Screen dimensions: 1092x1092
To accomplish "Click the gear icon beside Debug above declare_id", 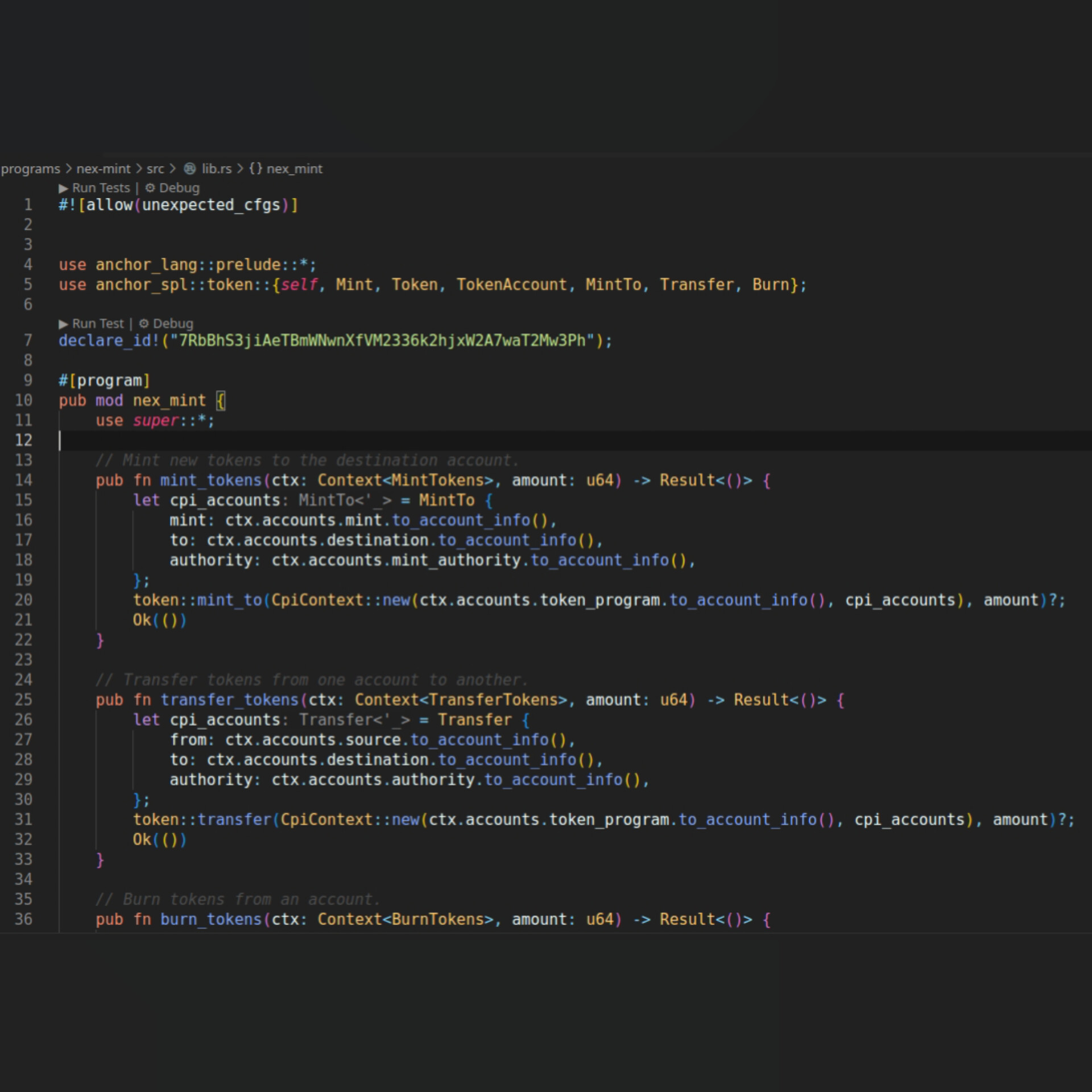I will 144,324.
